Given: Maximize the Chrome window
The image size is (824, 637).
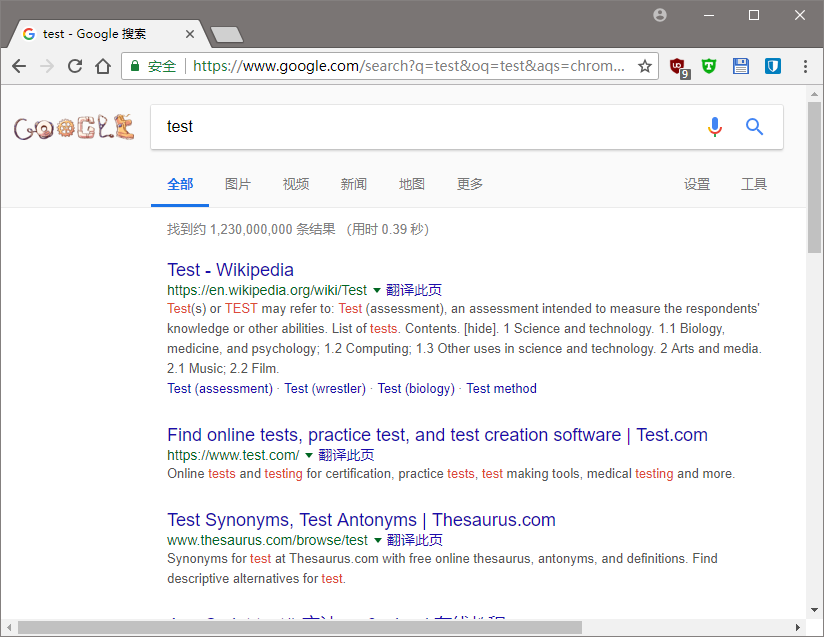Looking at the screenshot, I should tap(754, 15).
